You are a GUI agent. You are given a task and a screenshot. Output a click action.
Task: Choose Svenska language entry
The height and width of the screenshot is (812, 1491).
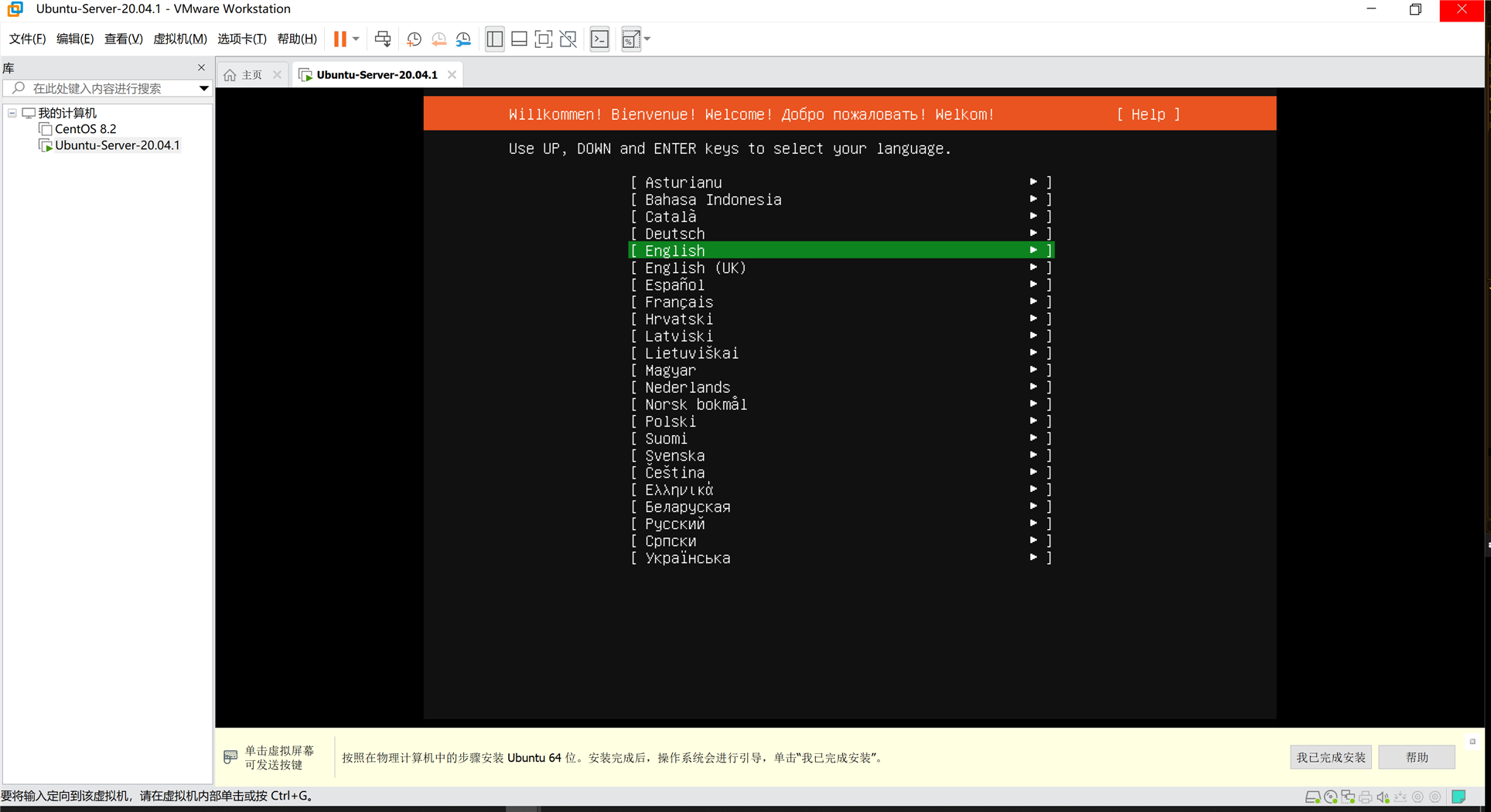tap(841, 455)
